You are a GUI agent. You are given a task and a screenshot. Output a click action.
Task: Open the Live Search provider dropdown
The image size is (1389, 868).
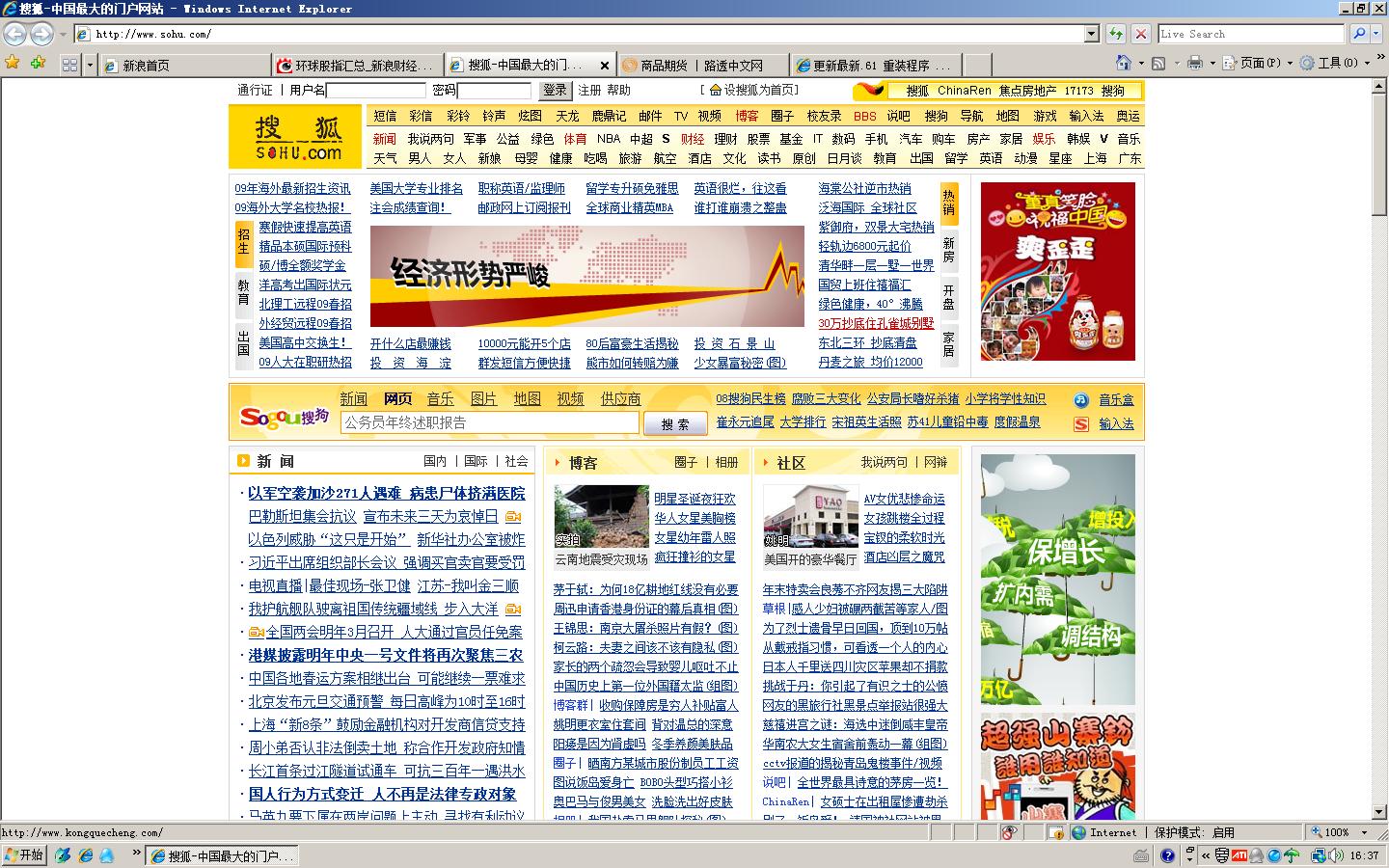pyautogui.click(x=1375, y=34)
